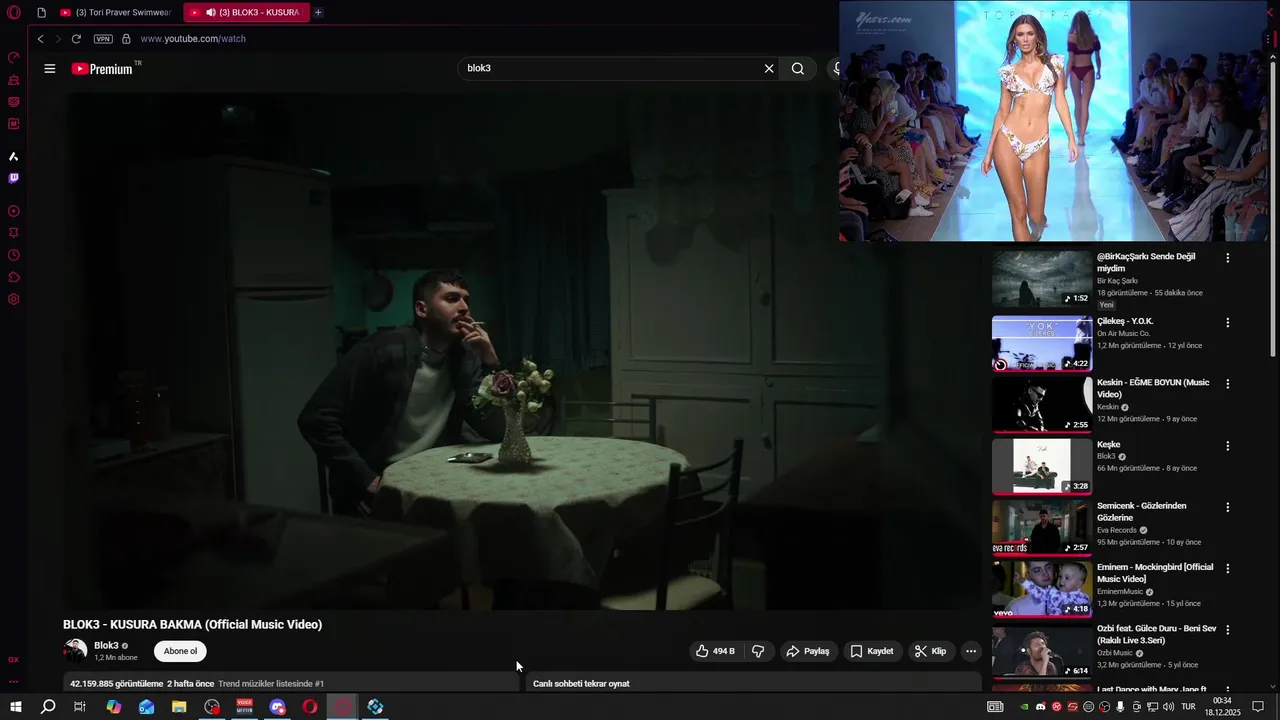
Task: Open the Windows Start menu
Action: pyautogui.click(x=15, y=707)
